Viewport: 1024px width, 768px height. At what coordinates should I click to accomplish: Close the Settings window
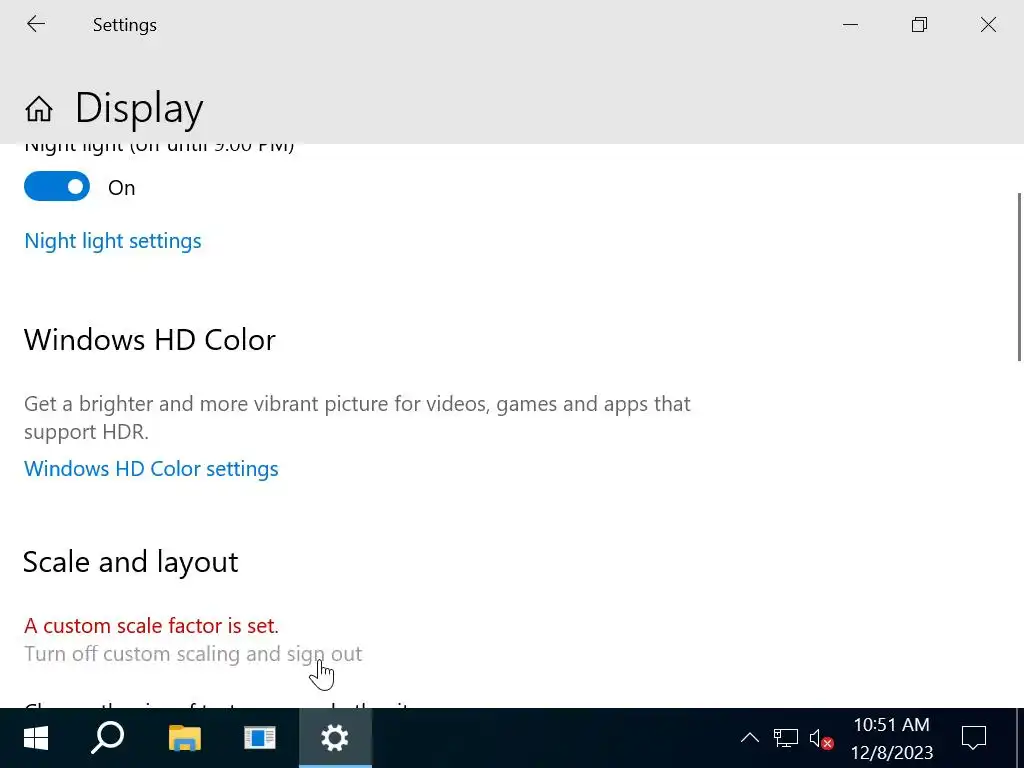(x=989, y=25)
